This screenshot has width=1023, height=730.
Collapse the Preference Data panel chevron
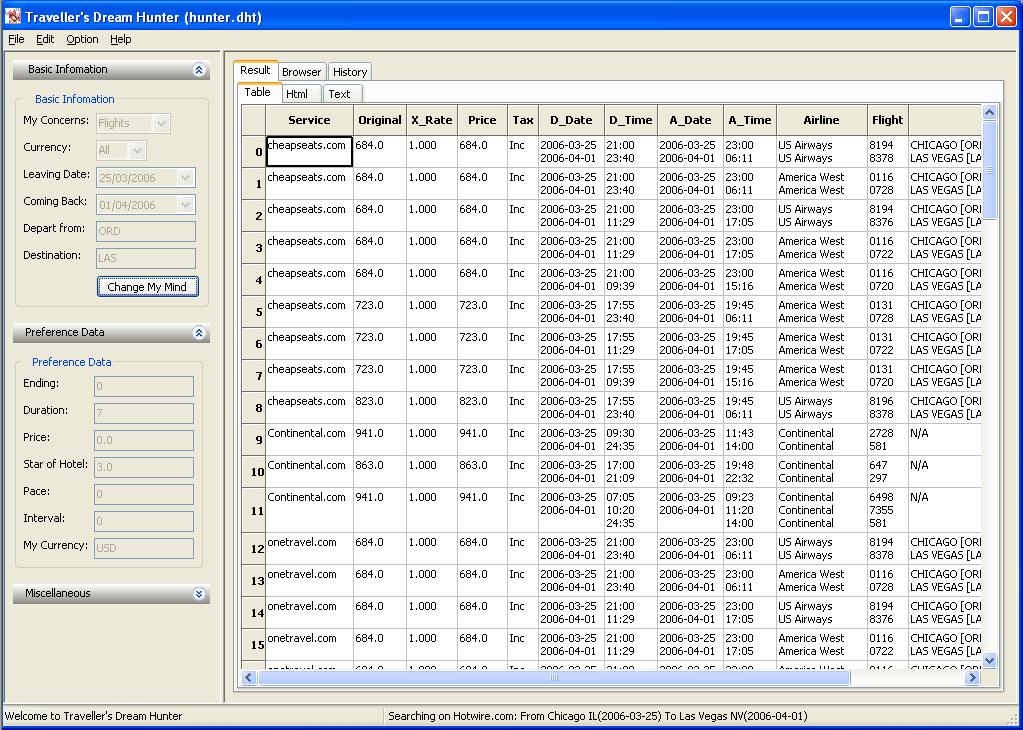pyautogui.click(x=199, y=333)
